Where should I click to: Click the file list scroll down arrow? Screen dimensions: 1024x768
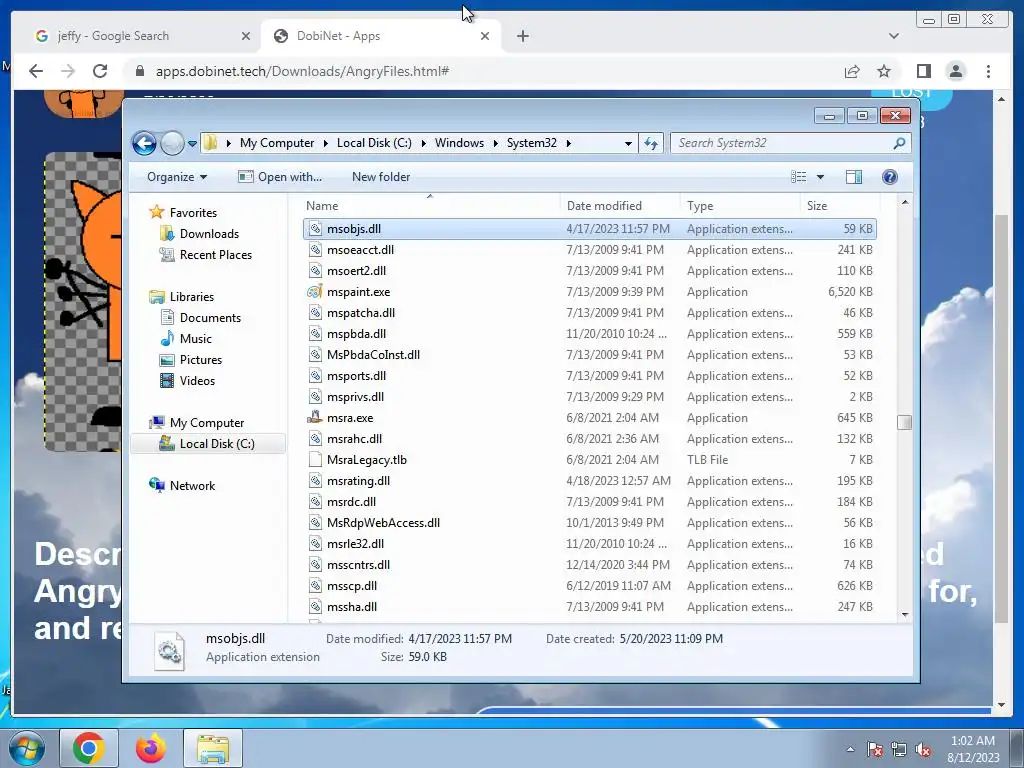904,614
